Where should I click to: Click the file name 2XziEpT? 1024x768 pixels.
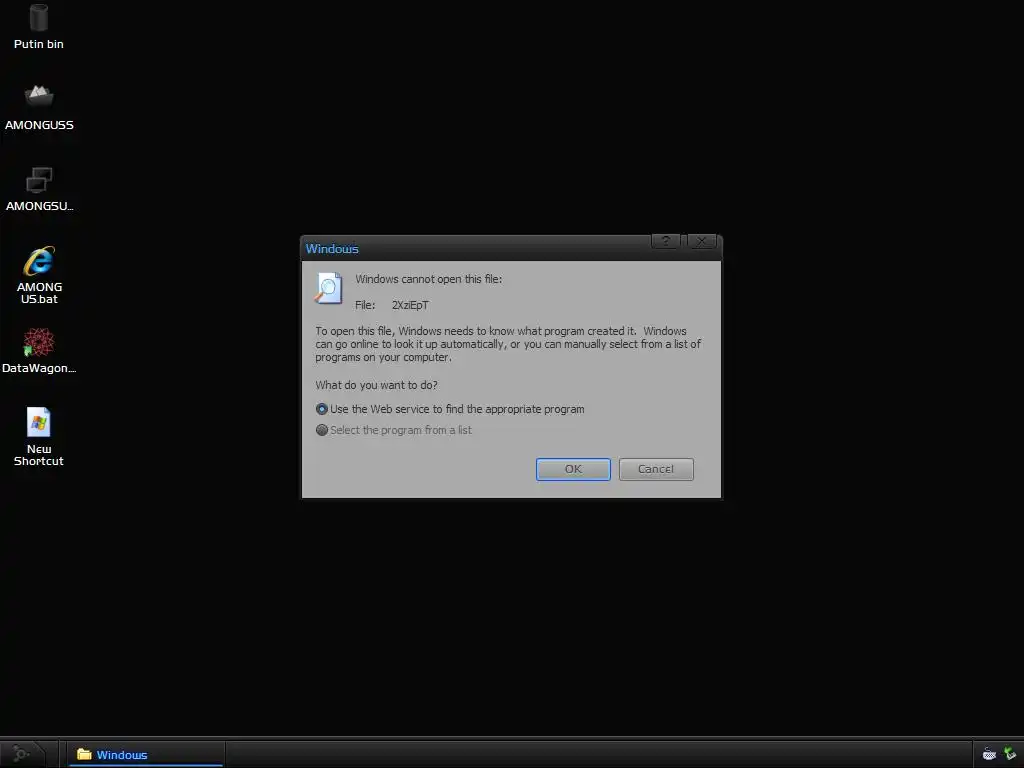point(410,305)
